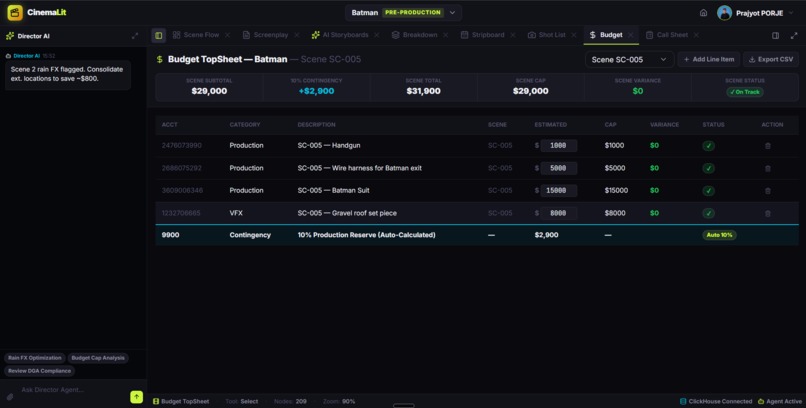
Task: Close the Call Sheet tab
Action: coord(696,35)
